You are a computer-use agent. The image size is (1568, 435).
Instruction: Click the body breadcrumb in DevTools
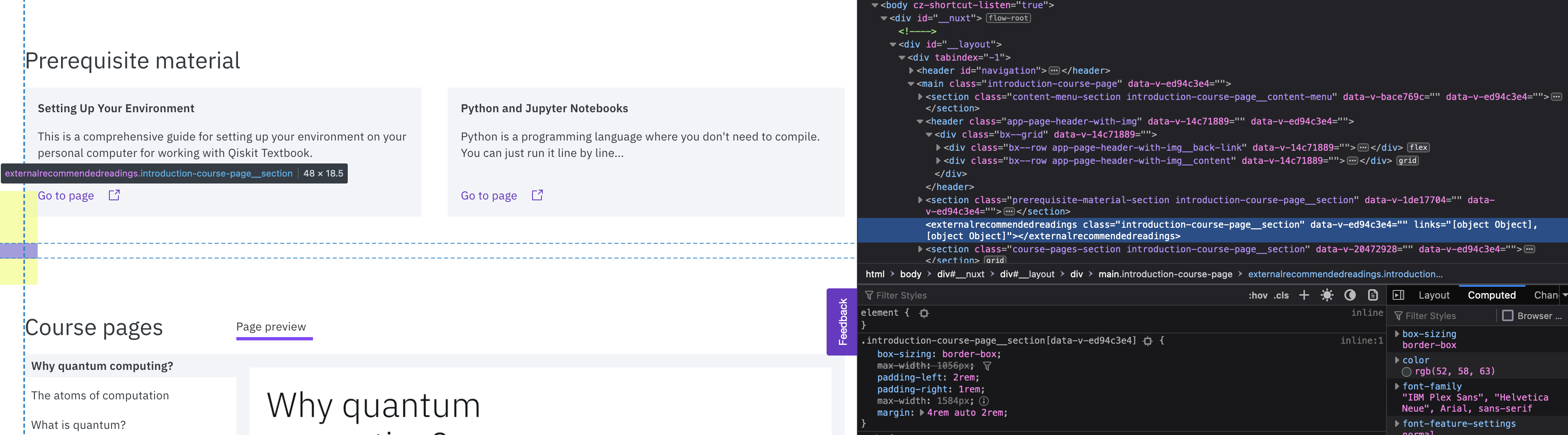[911, 274]
